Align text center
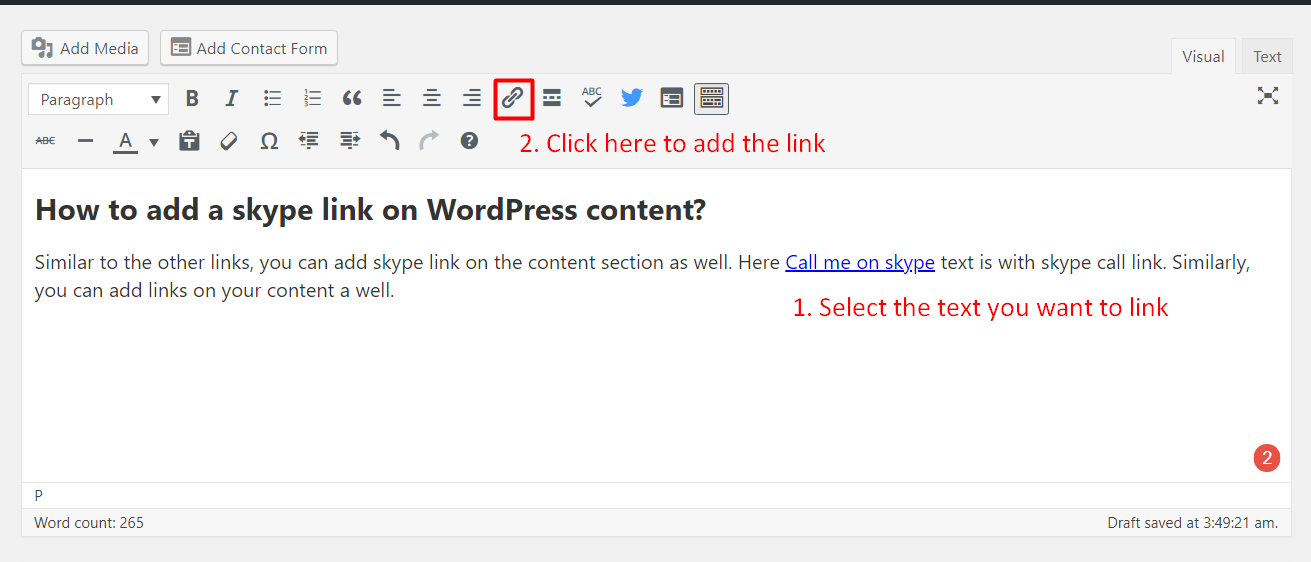Image resolution: width=1311 pixels, height=562 pixels. 432,98
